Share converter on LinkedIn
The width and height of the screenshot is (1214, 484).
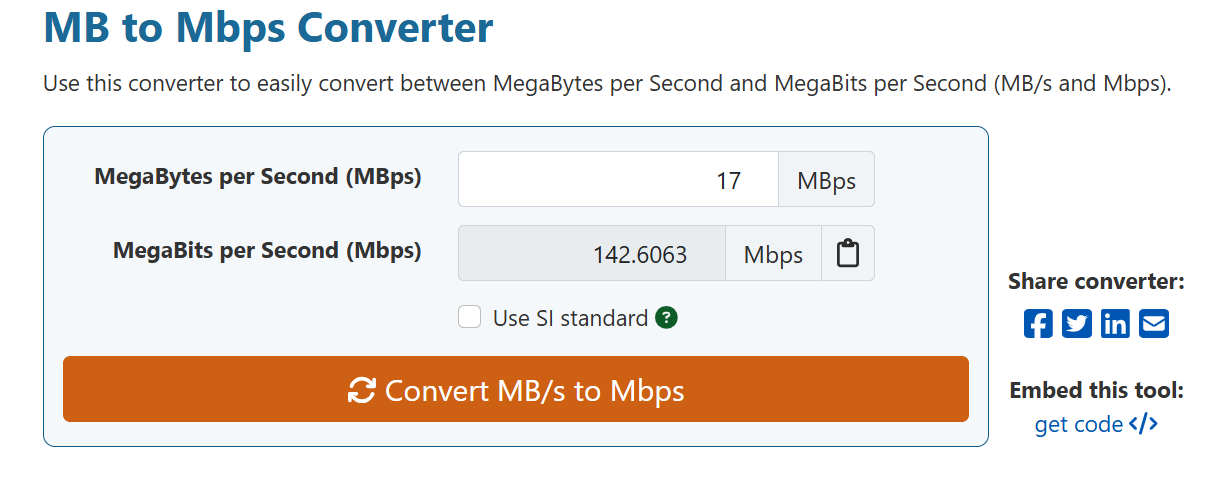pyautogui.click(x=1115, y=324)
